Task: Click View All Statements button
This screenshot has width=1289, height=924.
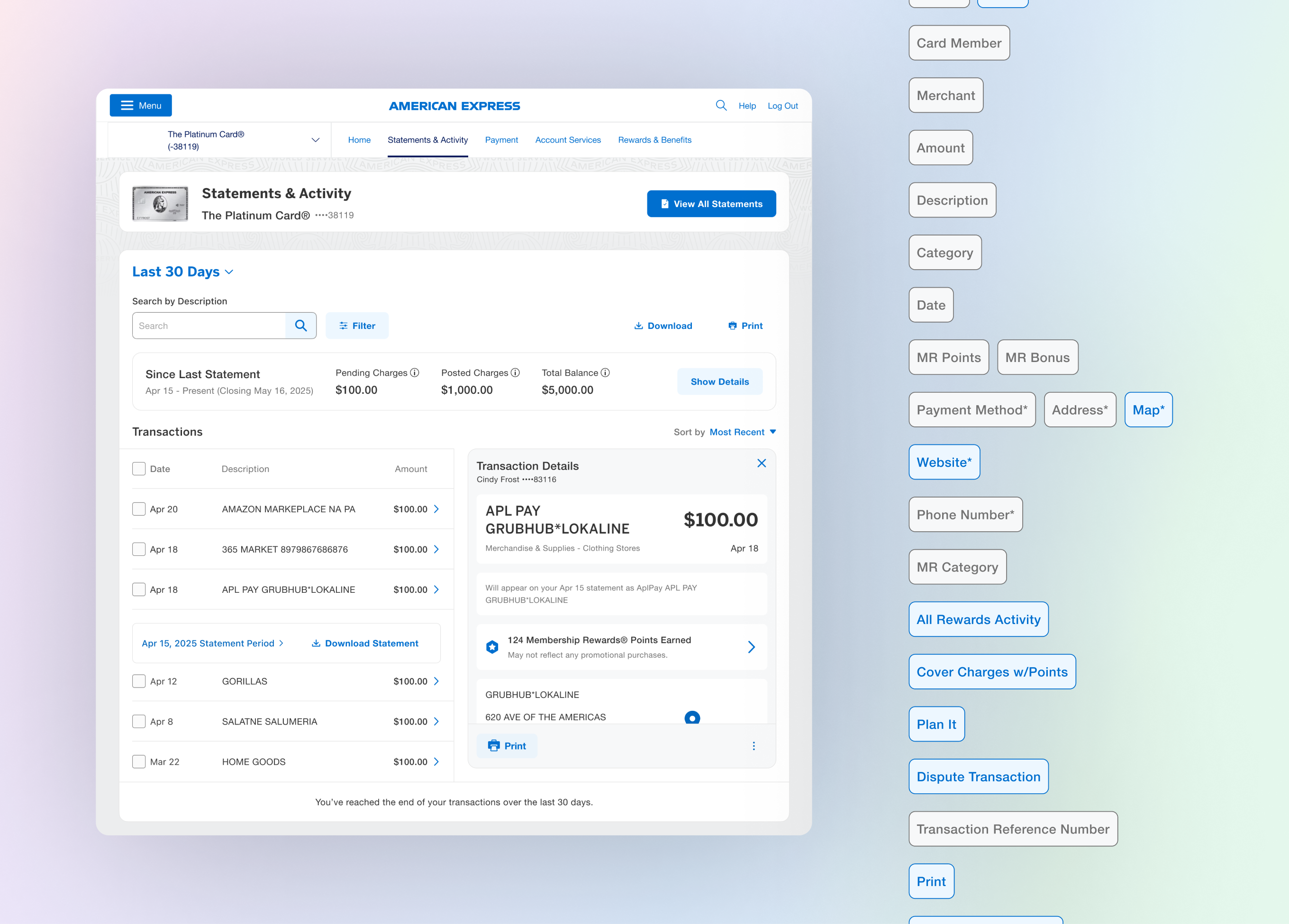Action: (711, 203)
